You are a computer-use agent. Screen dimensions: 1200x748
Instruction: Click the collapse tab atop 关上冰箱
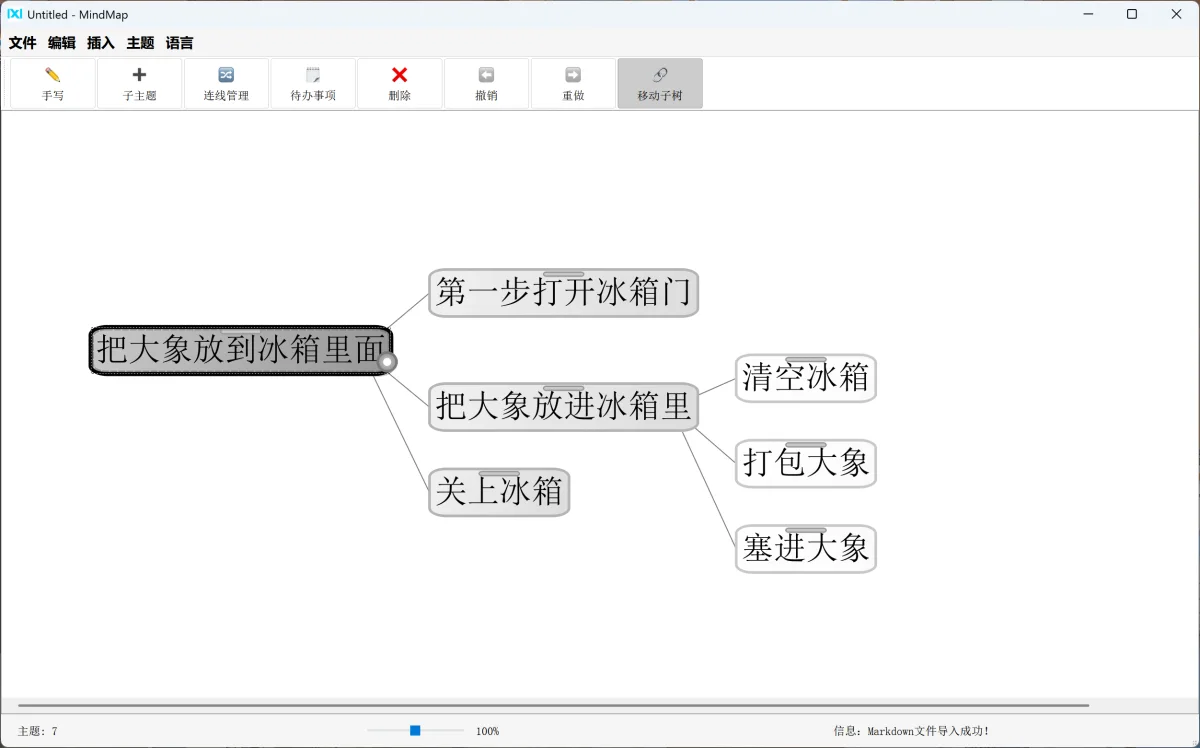click(499, 473)
